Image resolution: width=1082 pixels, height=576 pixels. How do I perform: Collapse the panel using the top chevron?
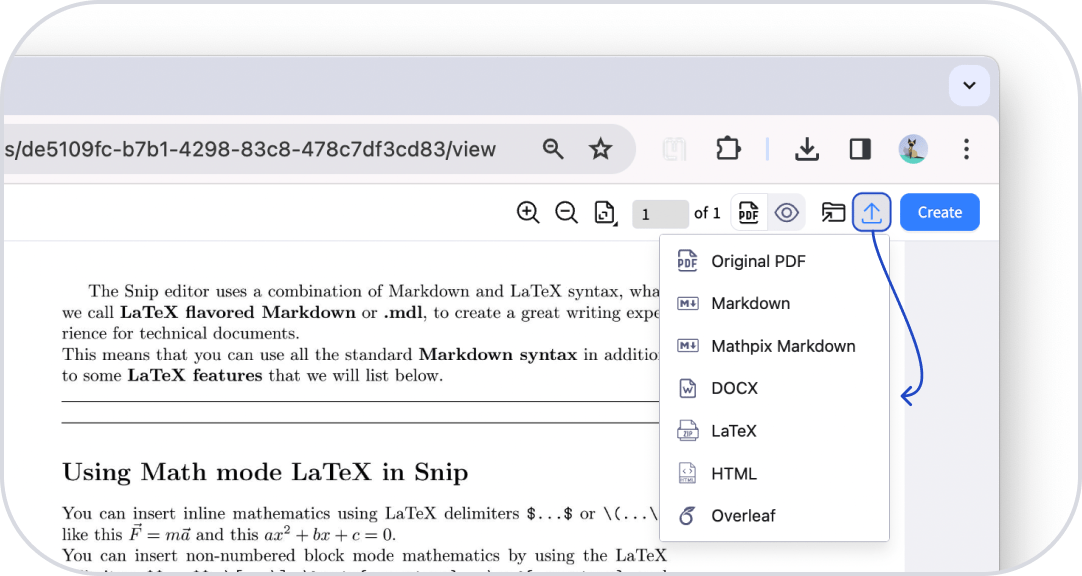coord(968,86)
